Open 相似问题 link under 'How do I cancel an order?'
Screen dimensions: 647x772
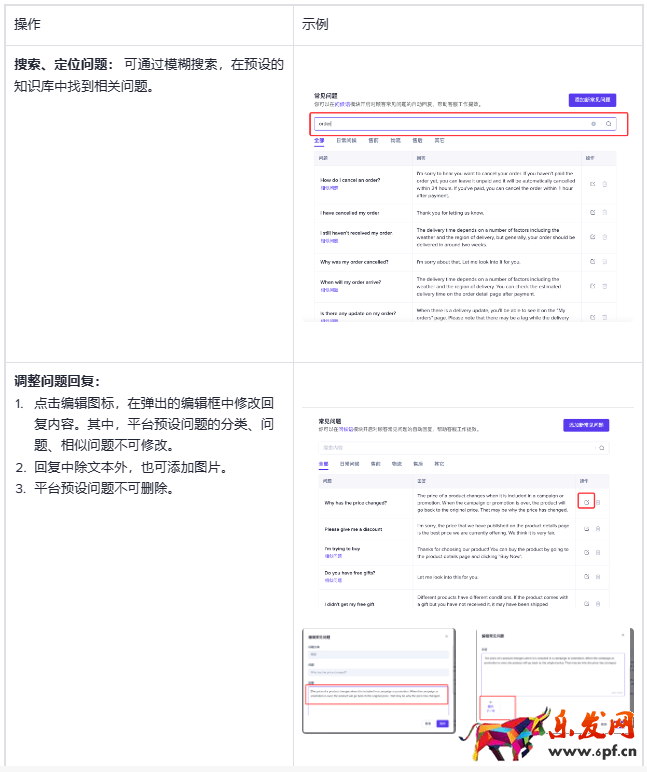(x=329, y=188)
